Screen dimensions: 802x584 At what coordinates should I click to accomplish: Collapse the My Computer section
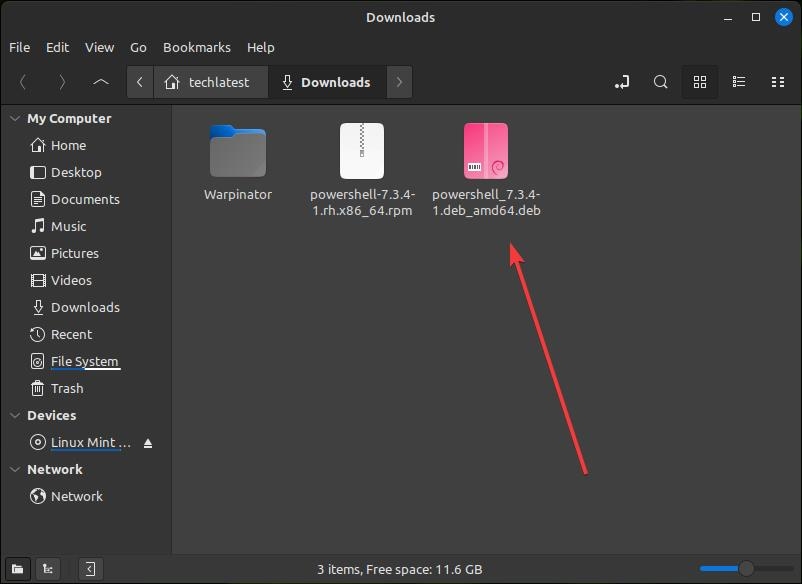tap(15, 118)
